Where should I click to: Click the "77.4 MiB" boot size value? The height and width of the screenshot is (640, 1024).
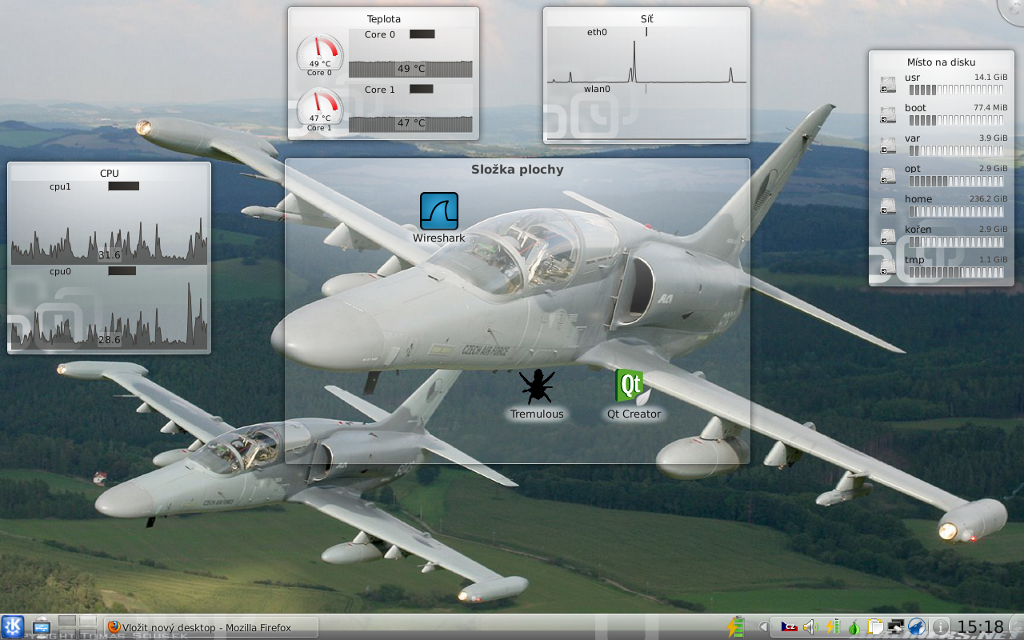(x=990, y=107)
